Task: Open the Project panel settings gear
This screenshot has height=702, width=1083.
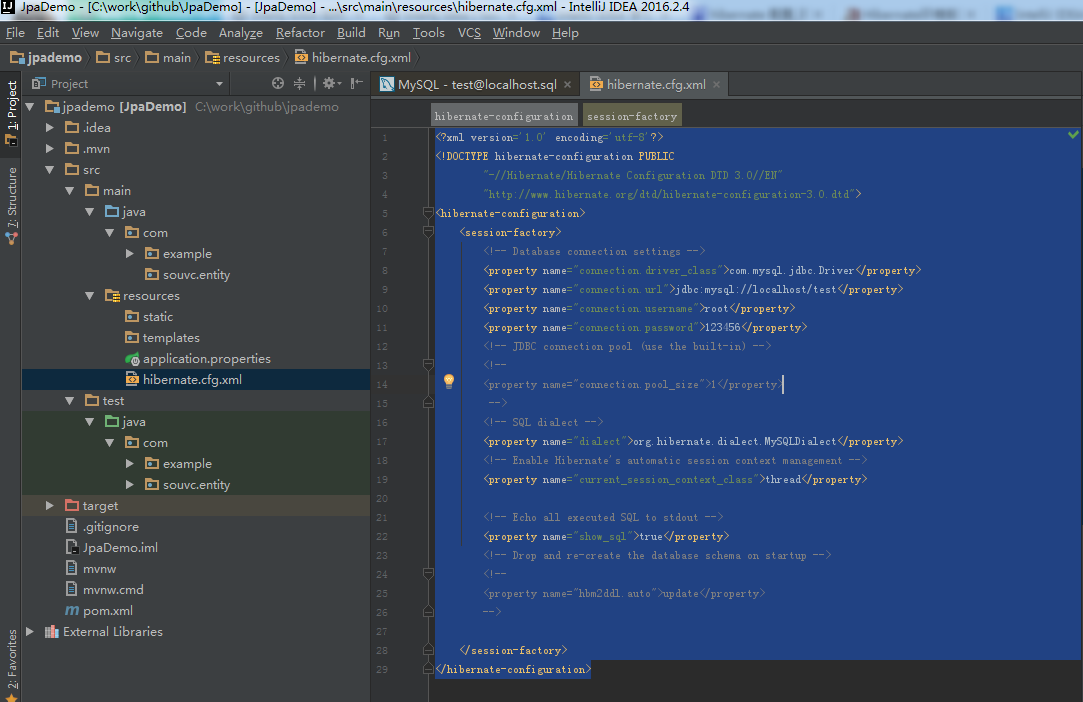Action: pyautogui.click(x=328, y=84)
